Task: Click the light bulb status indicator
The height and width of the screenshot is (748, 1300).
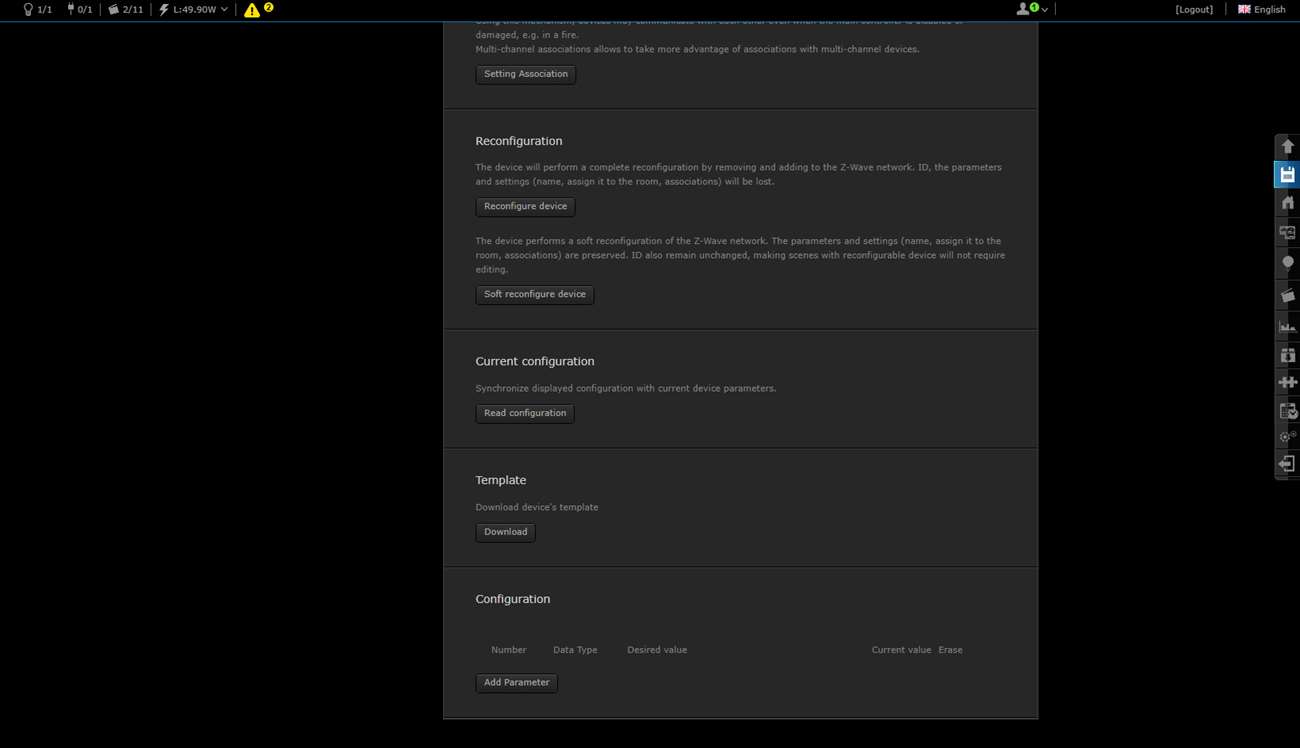Action: (37, 10)
